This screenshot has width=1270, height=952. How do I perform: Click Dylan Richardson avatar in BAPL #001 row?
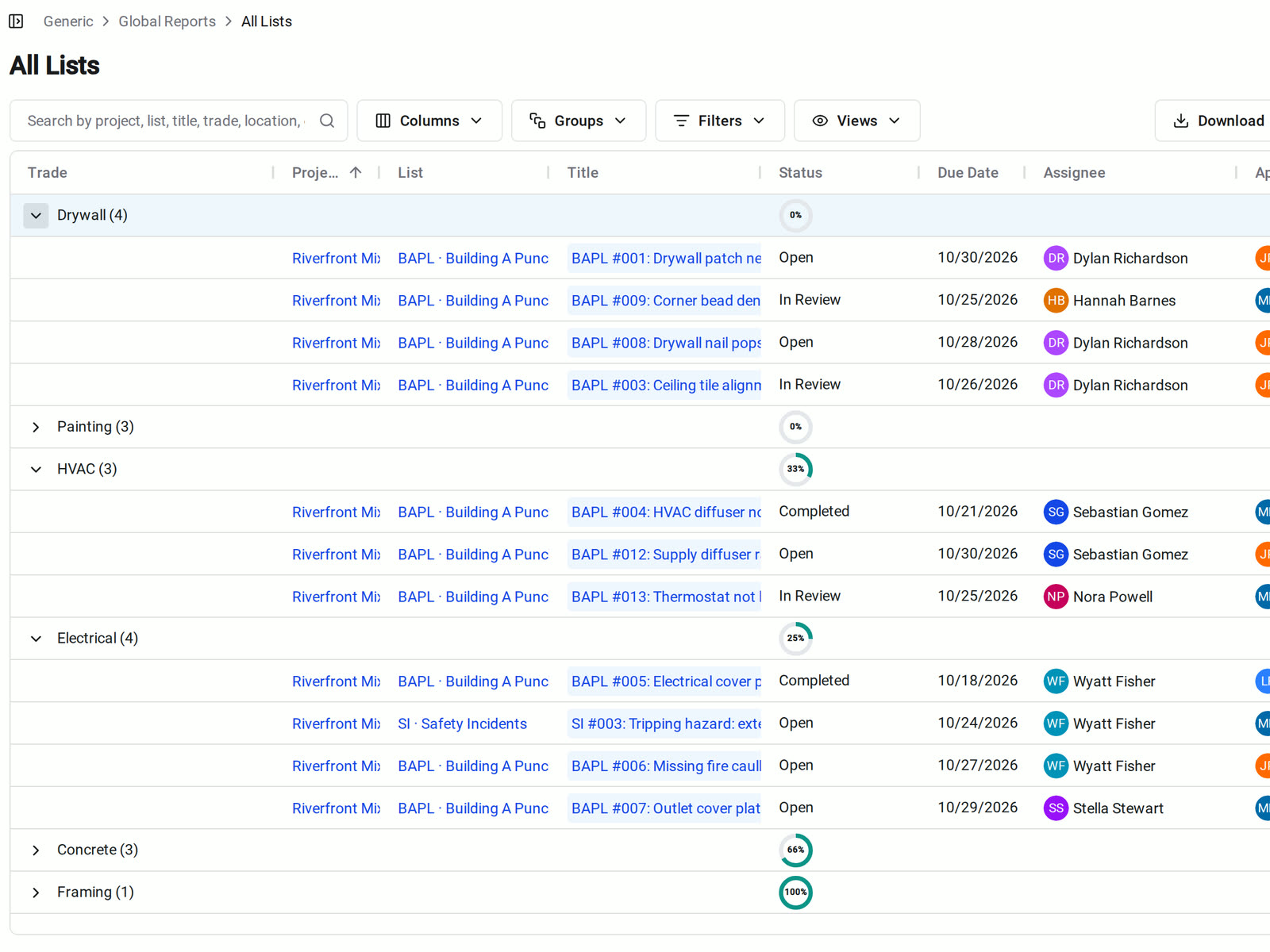pyautogui.click(x=1056, y=258)
